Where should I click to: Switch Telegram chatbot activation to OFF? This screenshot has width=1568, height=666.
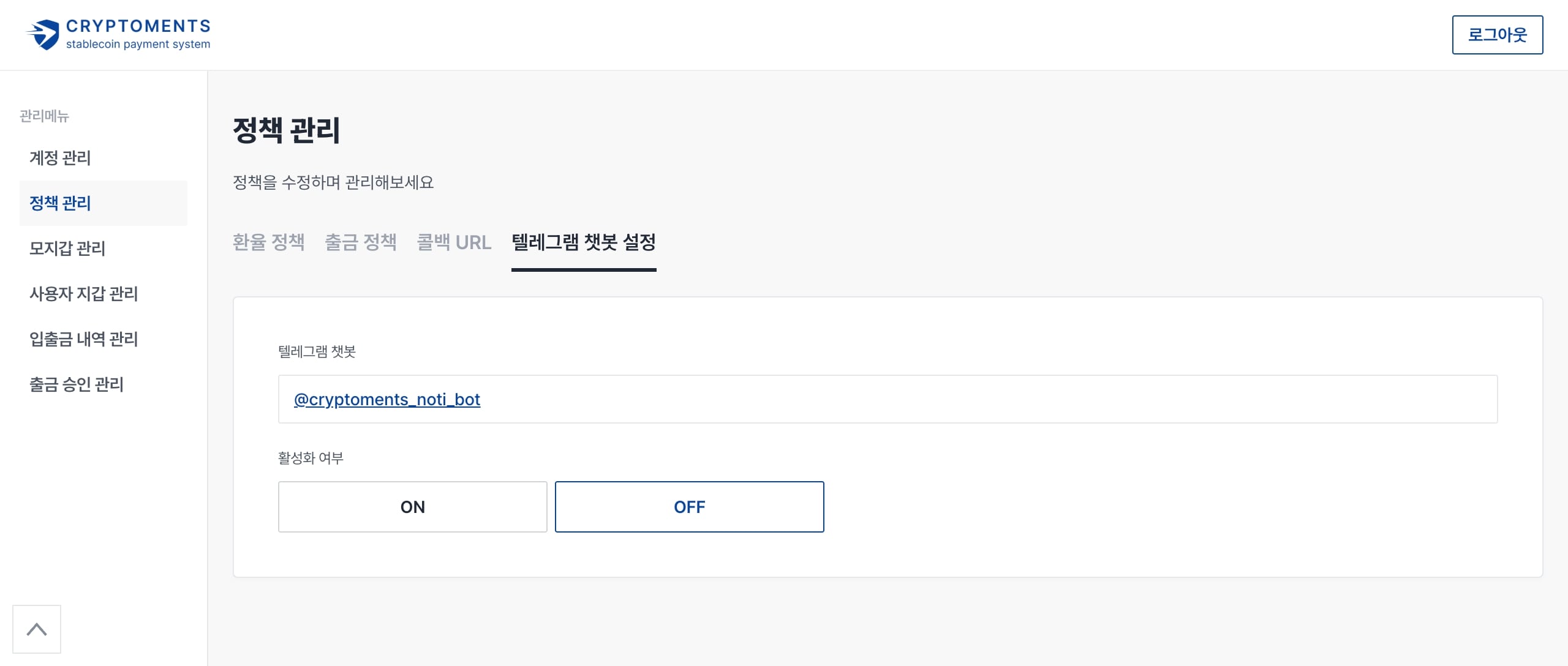tap(689, 507)
